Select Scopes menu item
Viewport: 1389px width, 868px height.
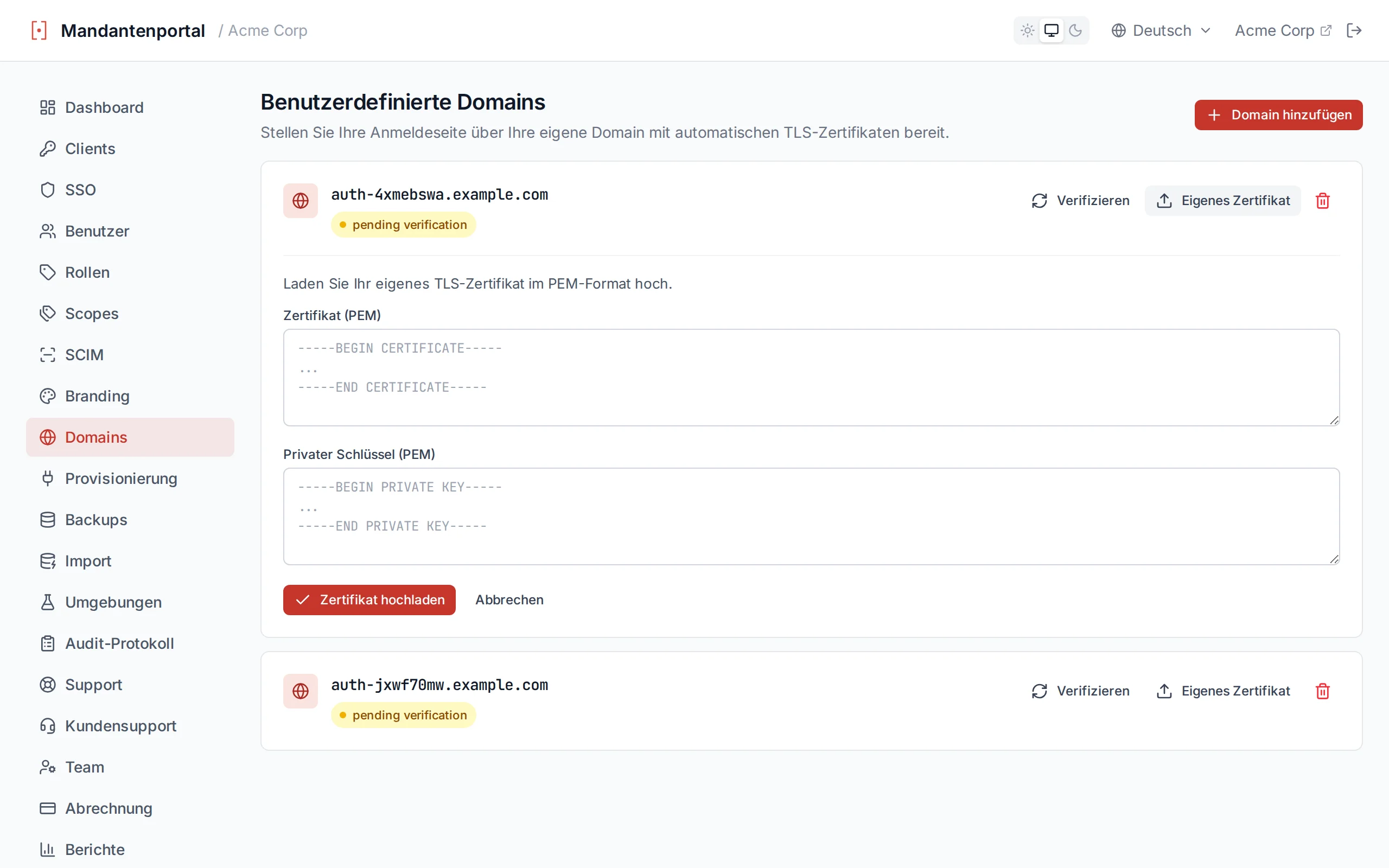(130, 314)
